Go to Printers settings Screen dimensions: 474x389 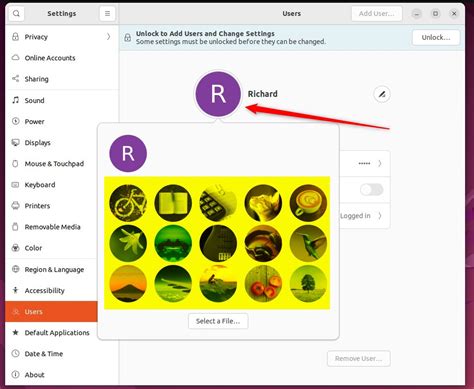click(52, 206)
